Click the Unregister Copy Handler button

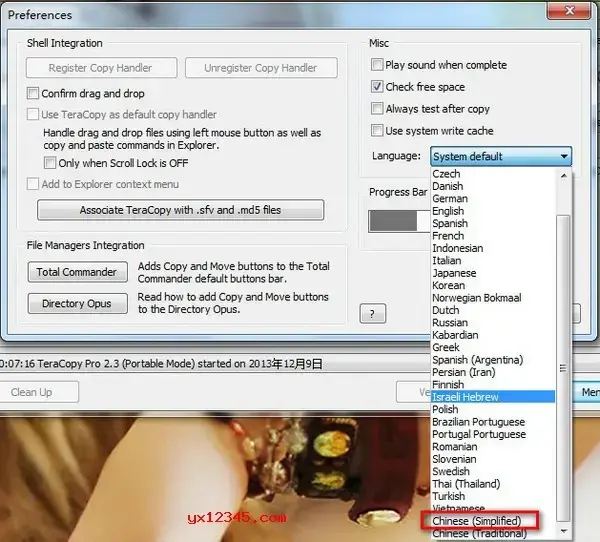coord(261,68)
